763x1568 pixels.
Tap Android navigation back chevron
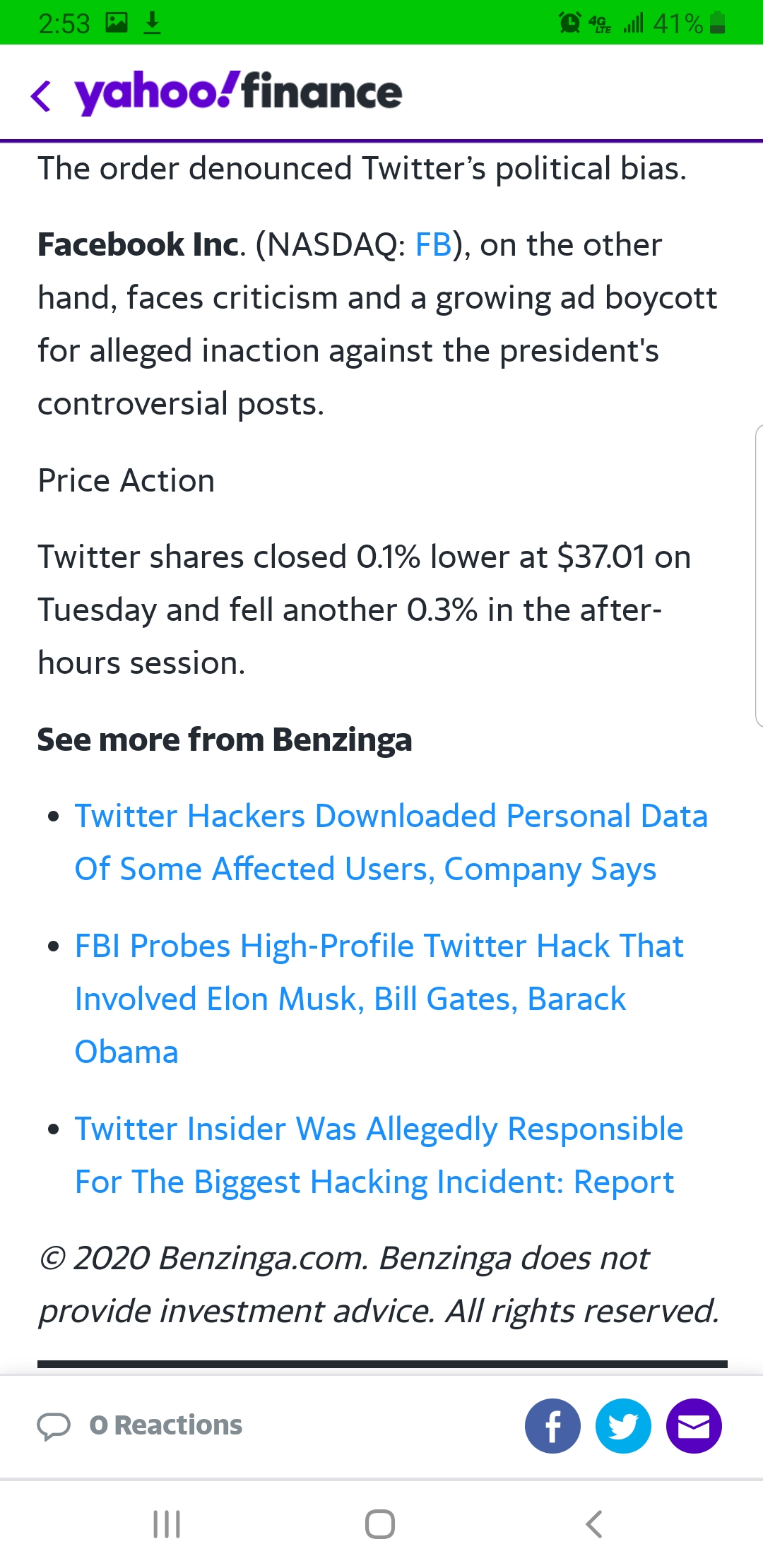click(594, 1524)
